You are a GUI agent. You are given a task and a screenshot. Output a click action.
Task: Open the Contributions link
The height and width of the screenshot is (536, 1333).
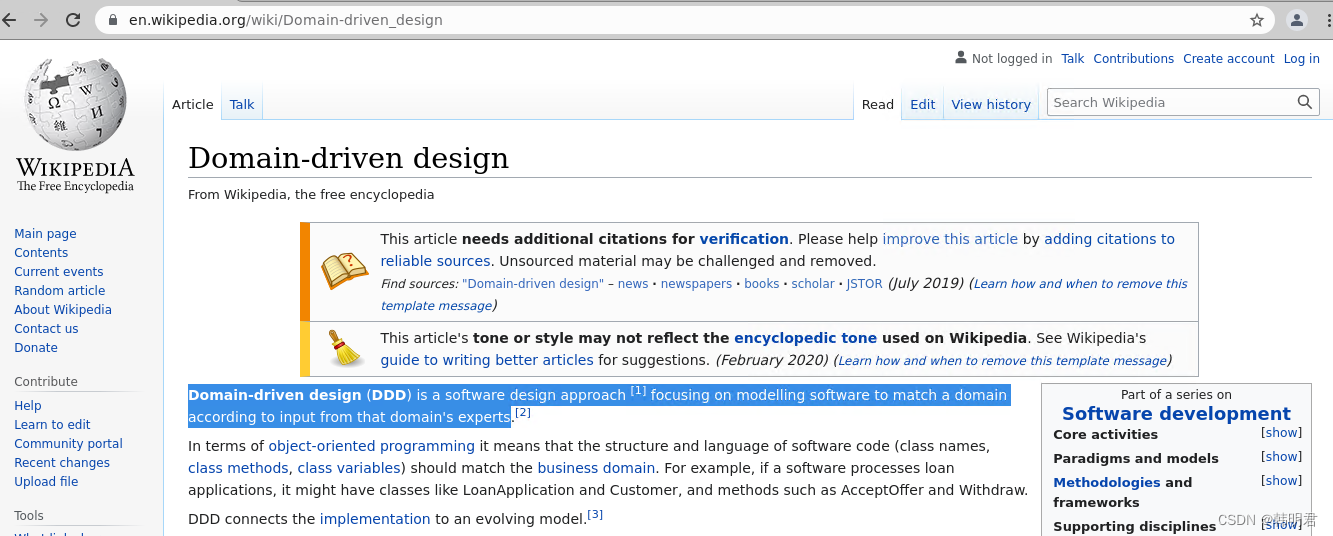pos(1134,59)
